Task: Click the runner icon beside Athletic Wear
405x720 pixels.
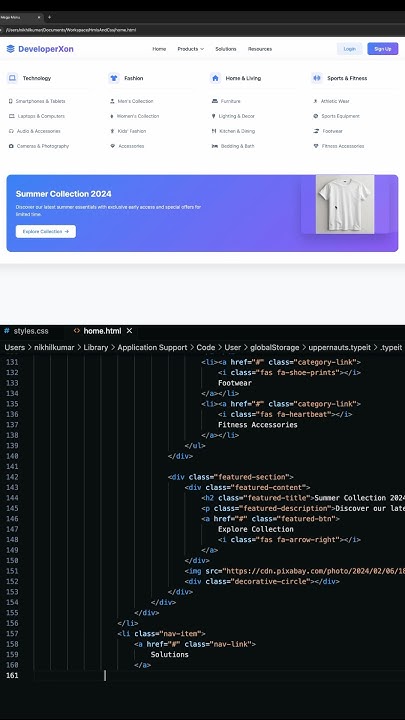Action: click(x=315, y=101)
